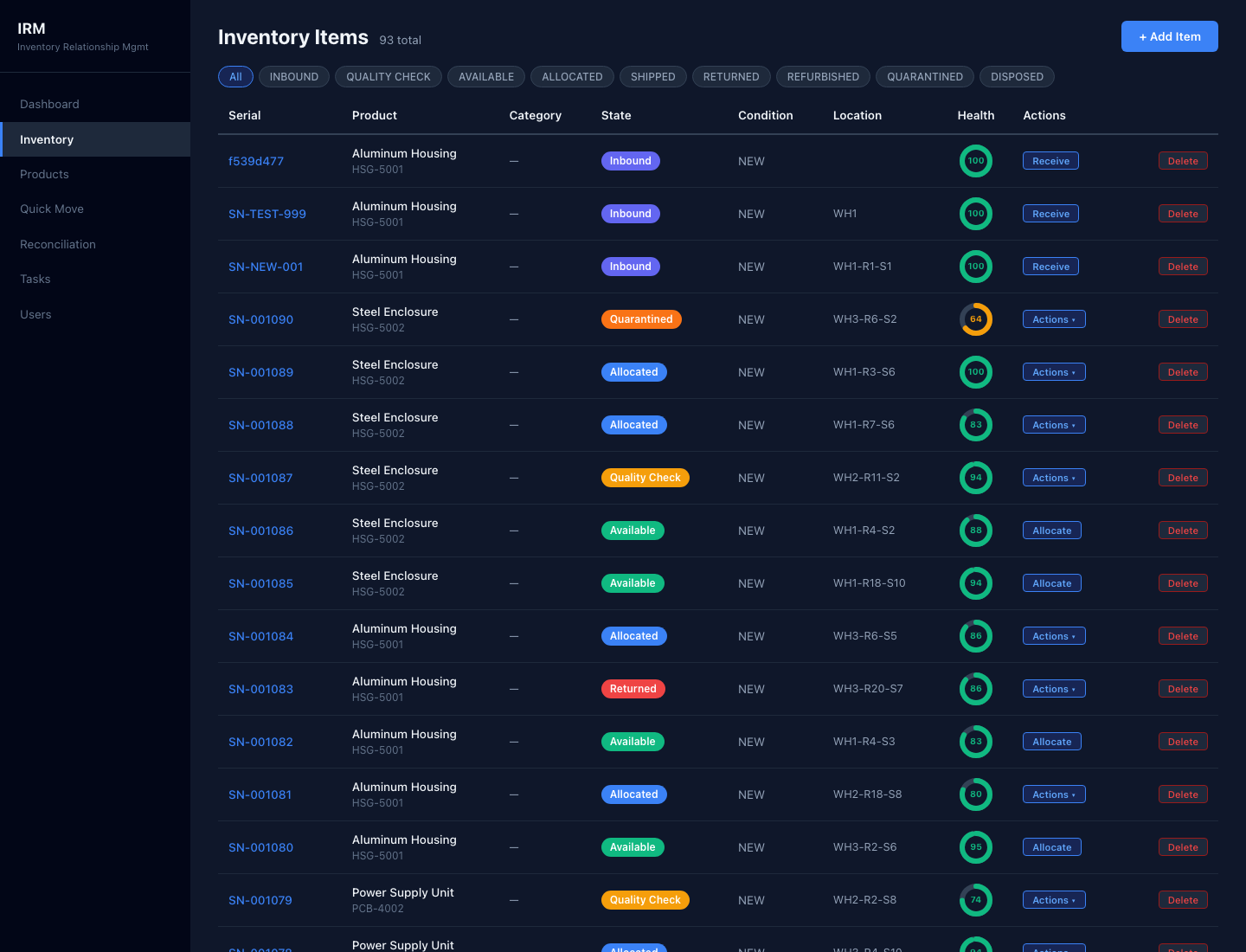Screen dimensions: 1246x952
Task: Click Allocate for SN-001082
Action: pos(1051,742)
